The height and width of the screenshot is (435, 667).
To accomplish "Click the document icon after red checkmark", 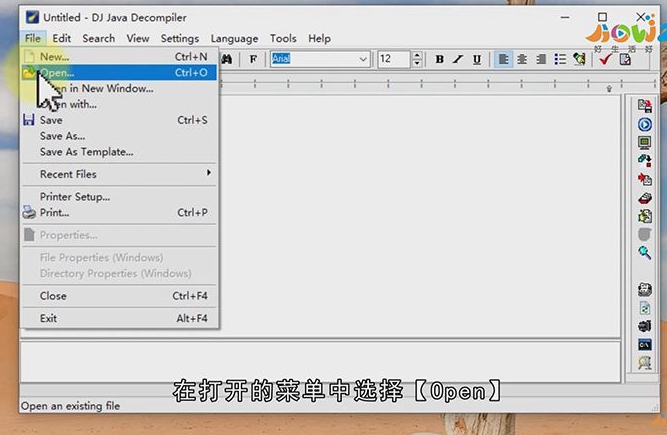I will (625, 59).
